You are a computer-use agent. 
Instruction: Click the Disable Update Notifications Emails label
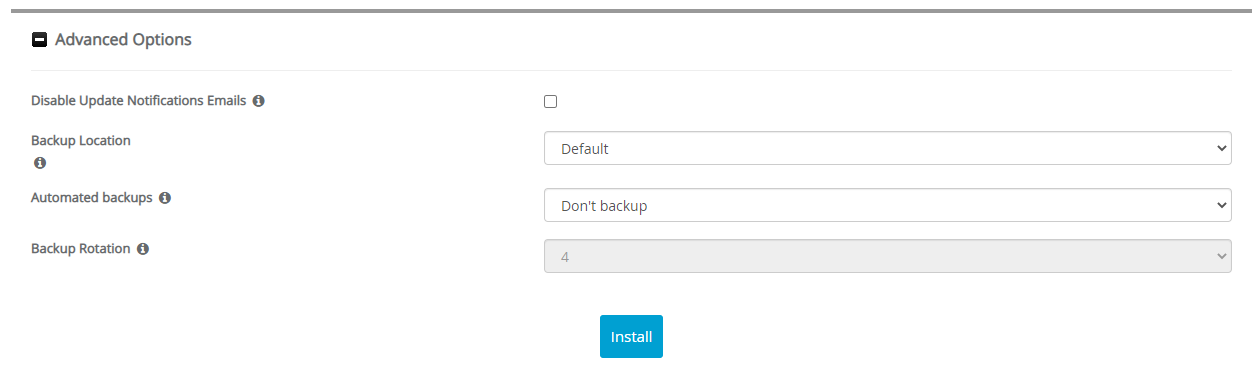[x=138, y=101]
